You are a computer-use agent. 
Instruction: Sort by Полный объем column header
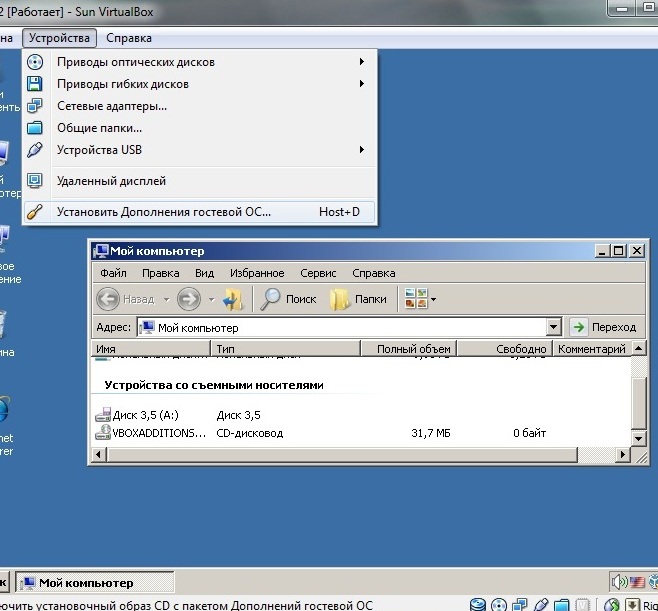tap(409, 348)
